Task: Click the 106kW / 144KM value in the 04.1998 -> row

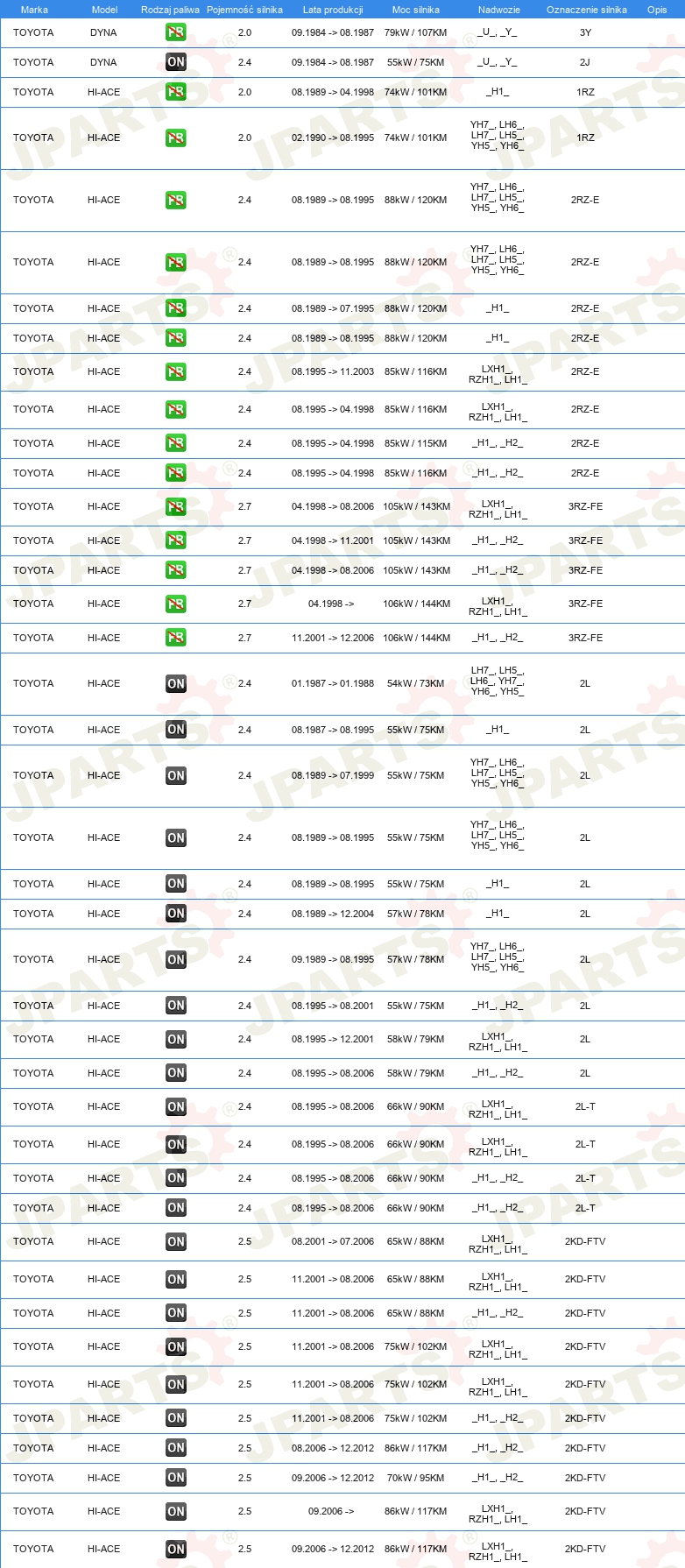Action: point(416,604)
